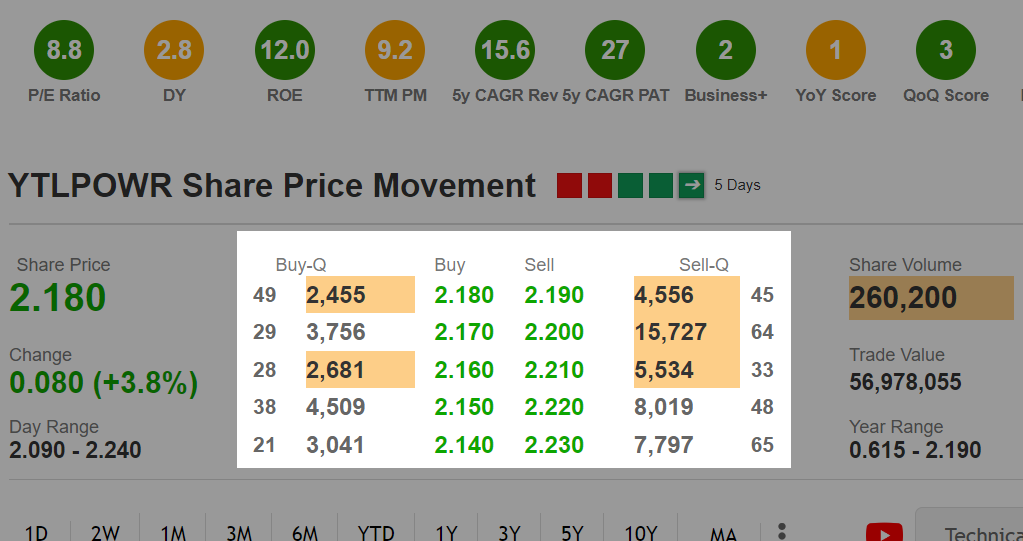
Task: Click Sell-Q quantity 7,797
Action: [664, 445]
